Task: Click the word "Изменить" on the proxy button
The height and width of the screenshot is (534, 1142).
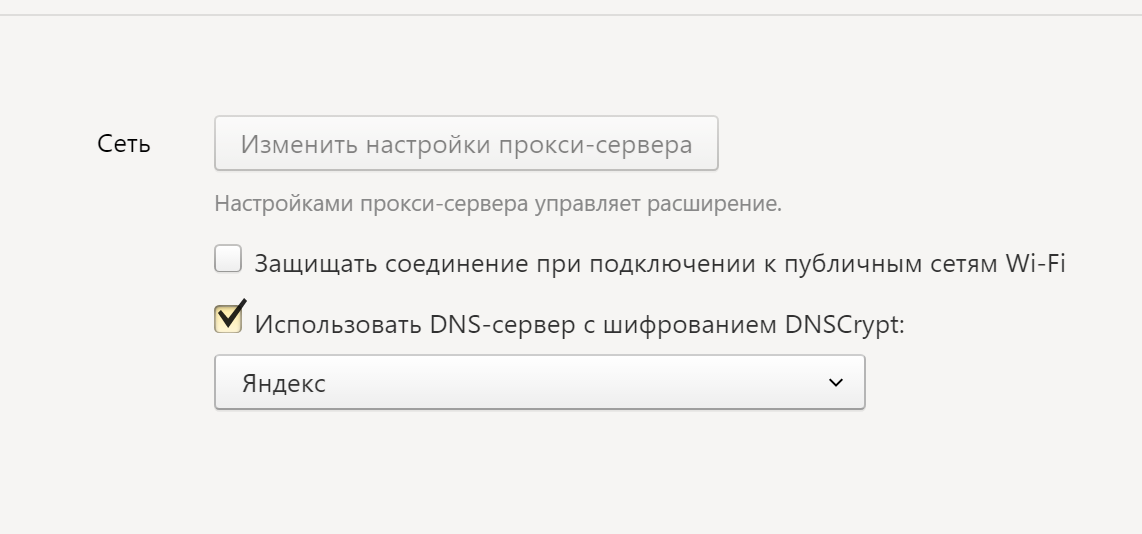Action: (x=297, y=144)
